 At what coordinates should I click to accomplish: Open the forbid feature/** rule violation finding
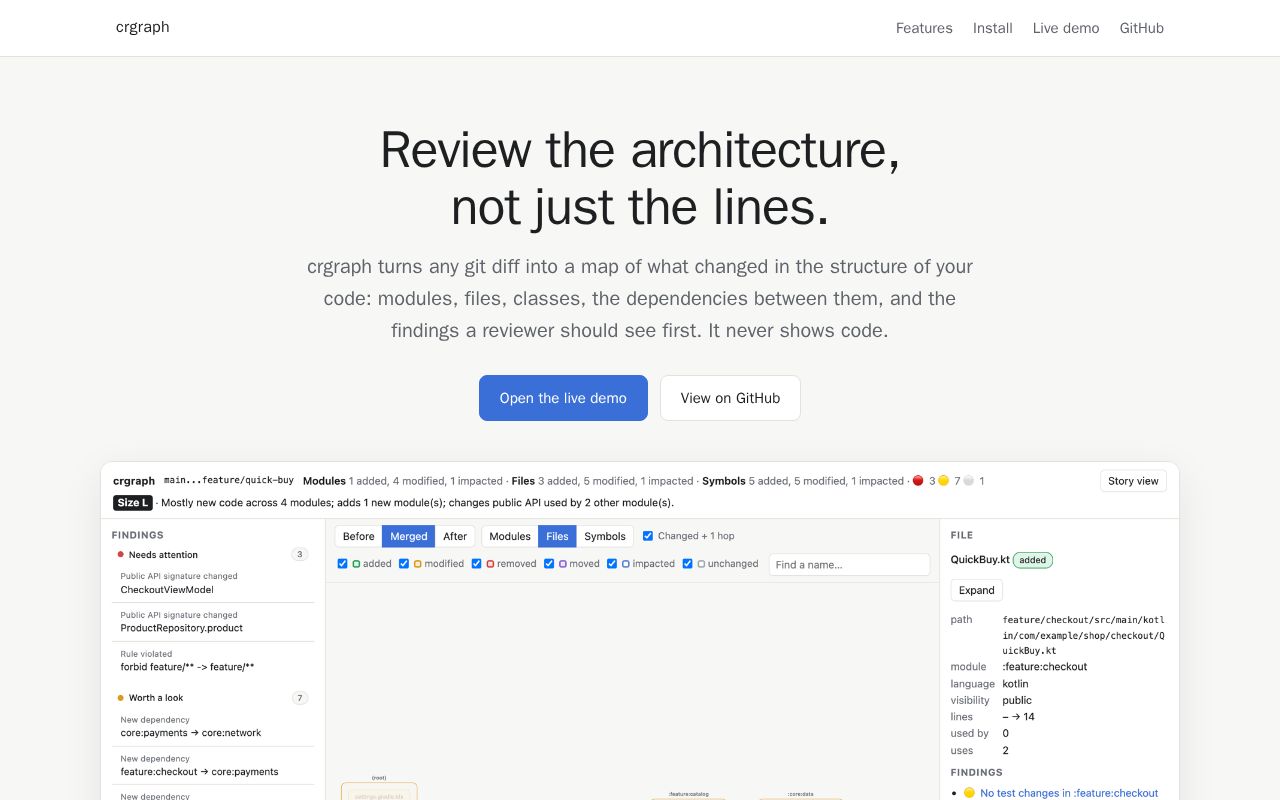(x=212, y=661)
